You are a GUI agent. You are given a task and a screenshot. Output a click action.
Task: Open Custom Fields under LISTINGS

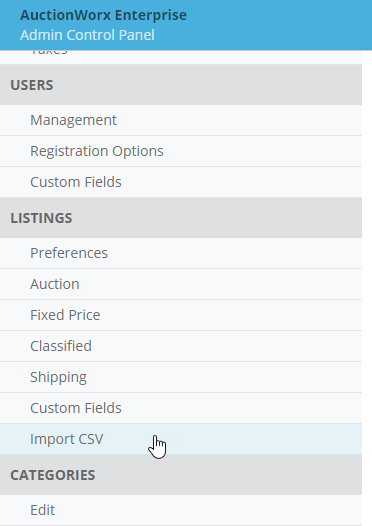[181, 408]
